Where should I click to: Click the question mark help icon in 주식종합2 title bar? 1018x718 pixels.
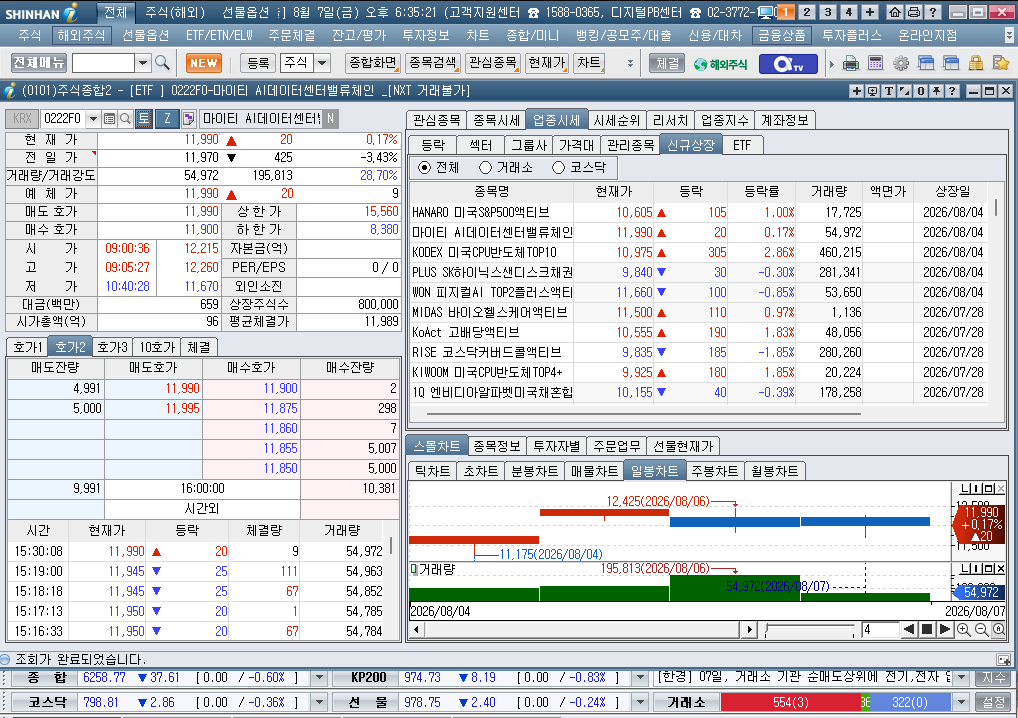(x=952, y=91)
